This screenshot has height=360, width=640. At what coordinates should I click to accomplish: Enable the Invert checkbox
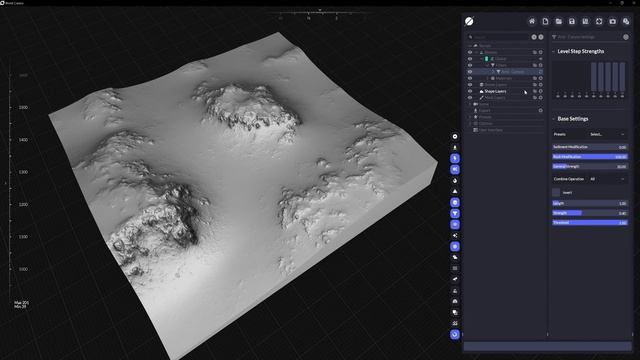click(556, 192)
